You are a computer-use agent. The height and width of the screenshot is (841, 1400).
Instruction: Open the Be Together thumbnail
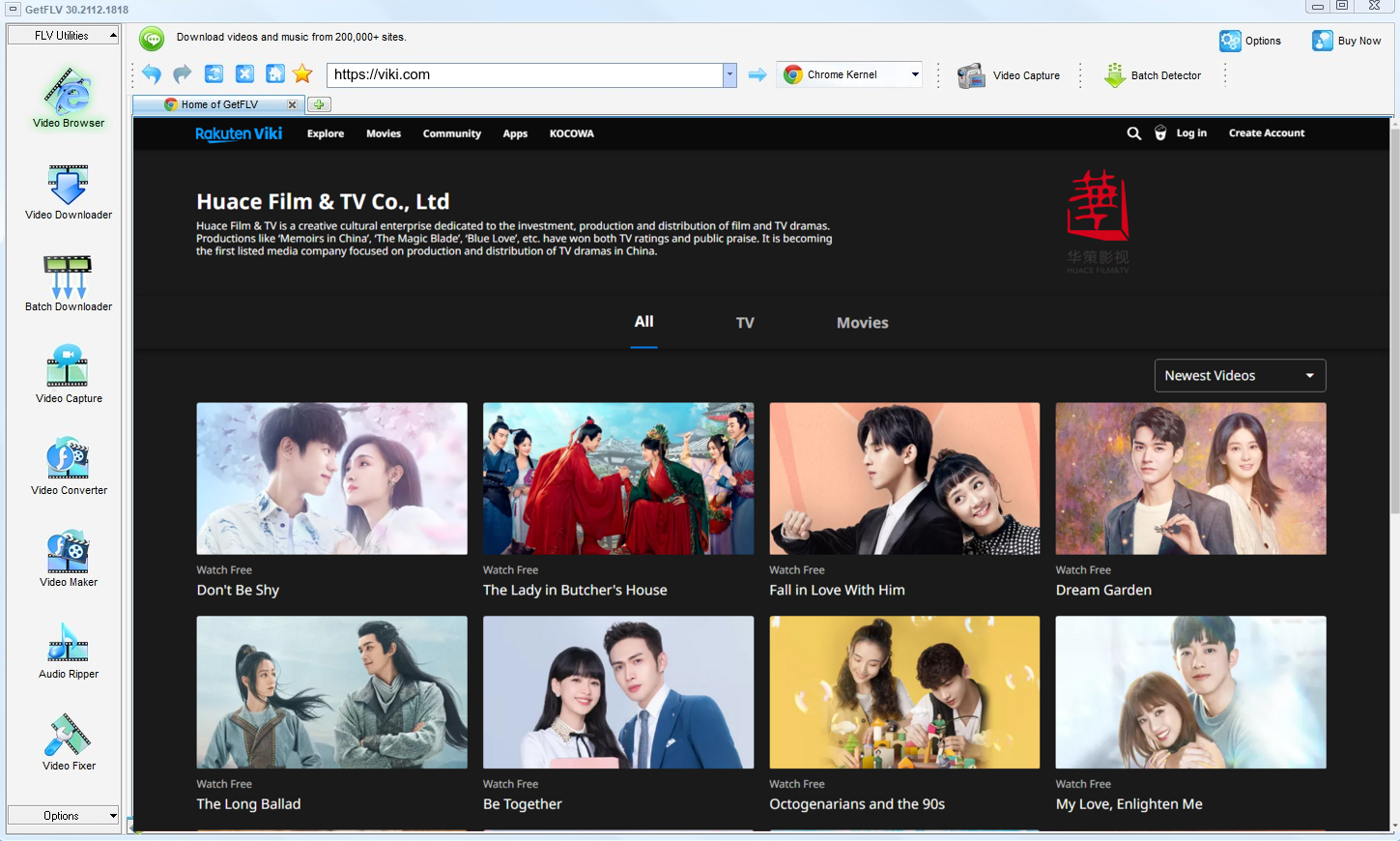pos(618,692)
